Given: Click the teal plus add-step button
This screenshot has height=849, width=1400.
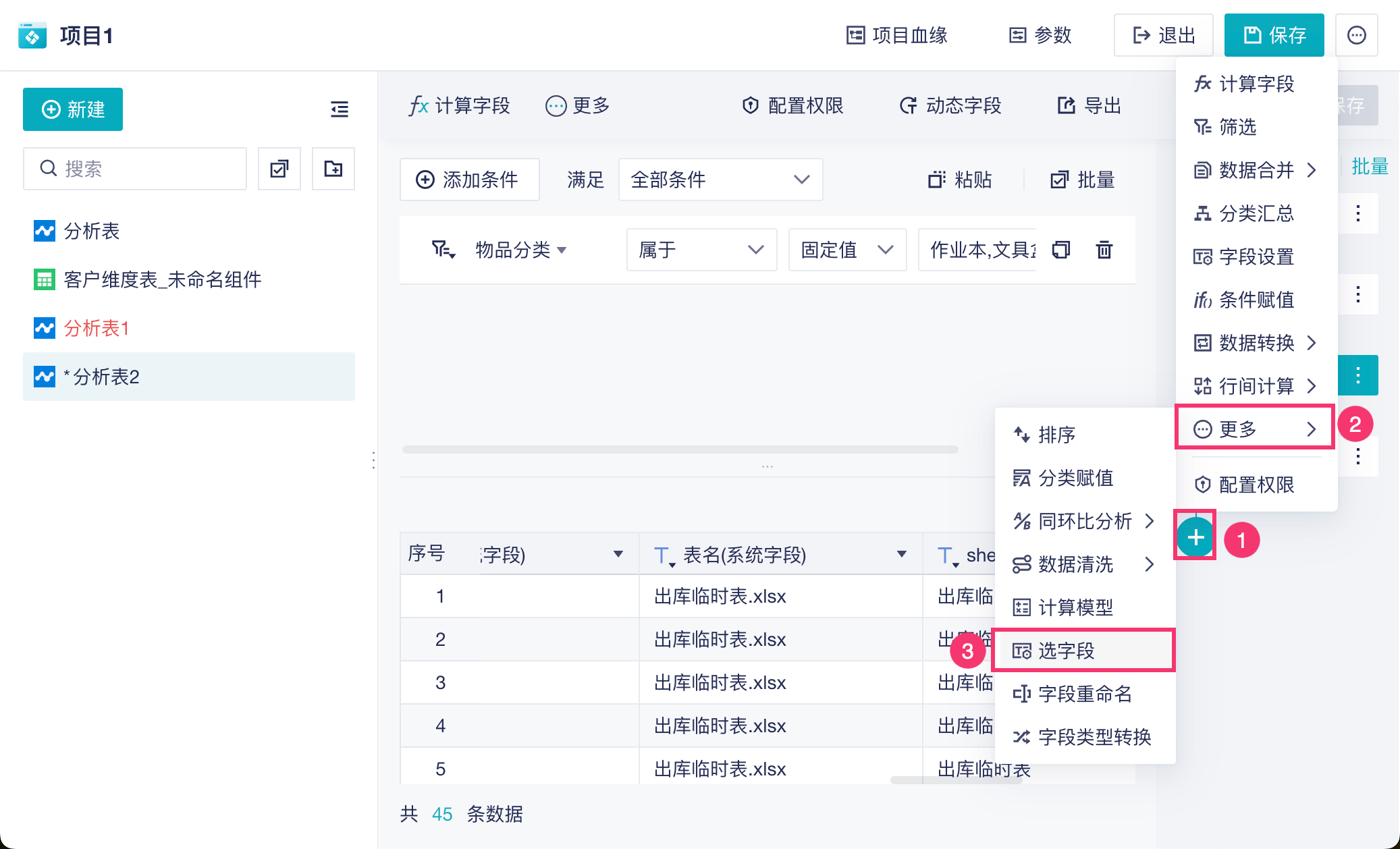Looking at the screenshot, I should pos(1195,537).
